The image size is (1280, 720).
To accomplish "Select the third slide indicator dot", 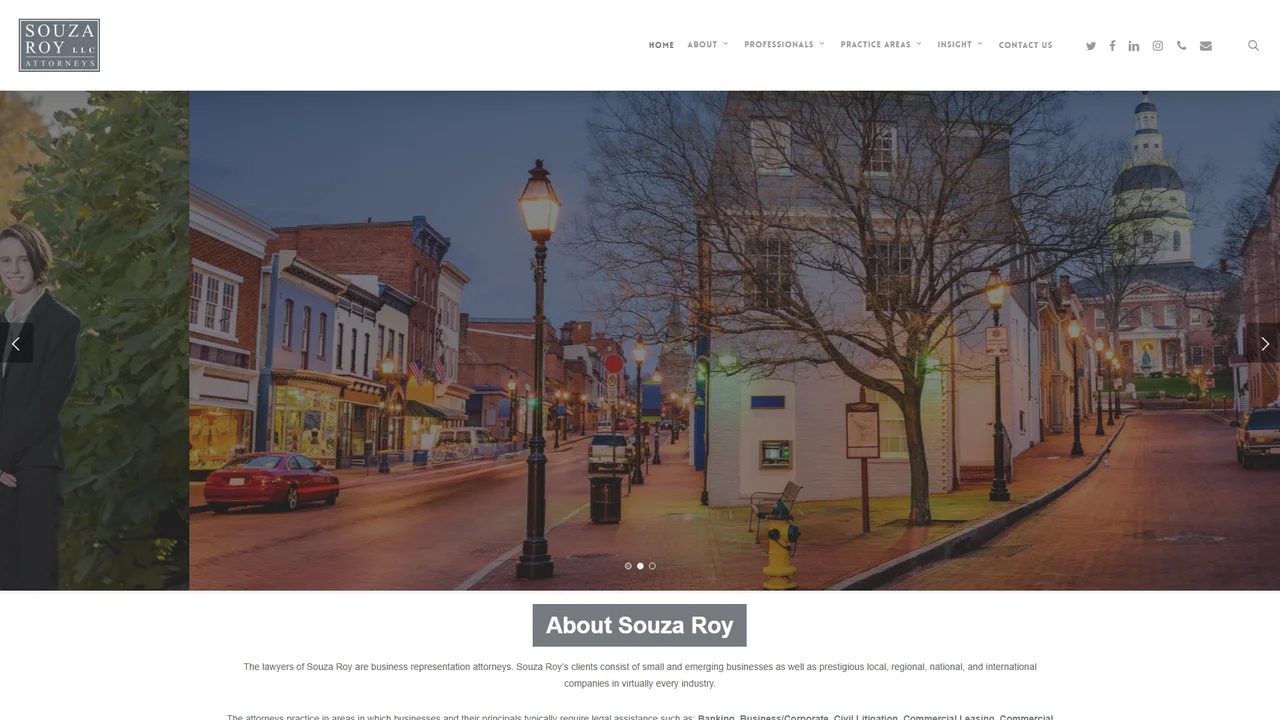I will (652, 566).
